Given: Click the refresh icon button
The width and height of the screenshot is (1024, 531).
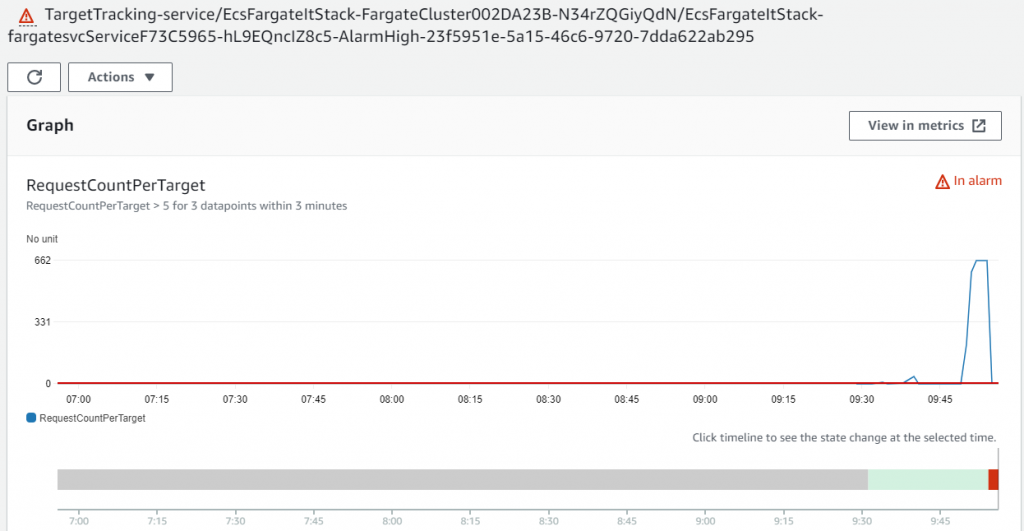Looking at the screenshot, I should click(34, 77).
